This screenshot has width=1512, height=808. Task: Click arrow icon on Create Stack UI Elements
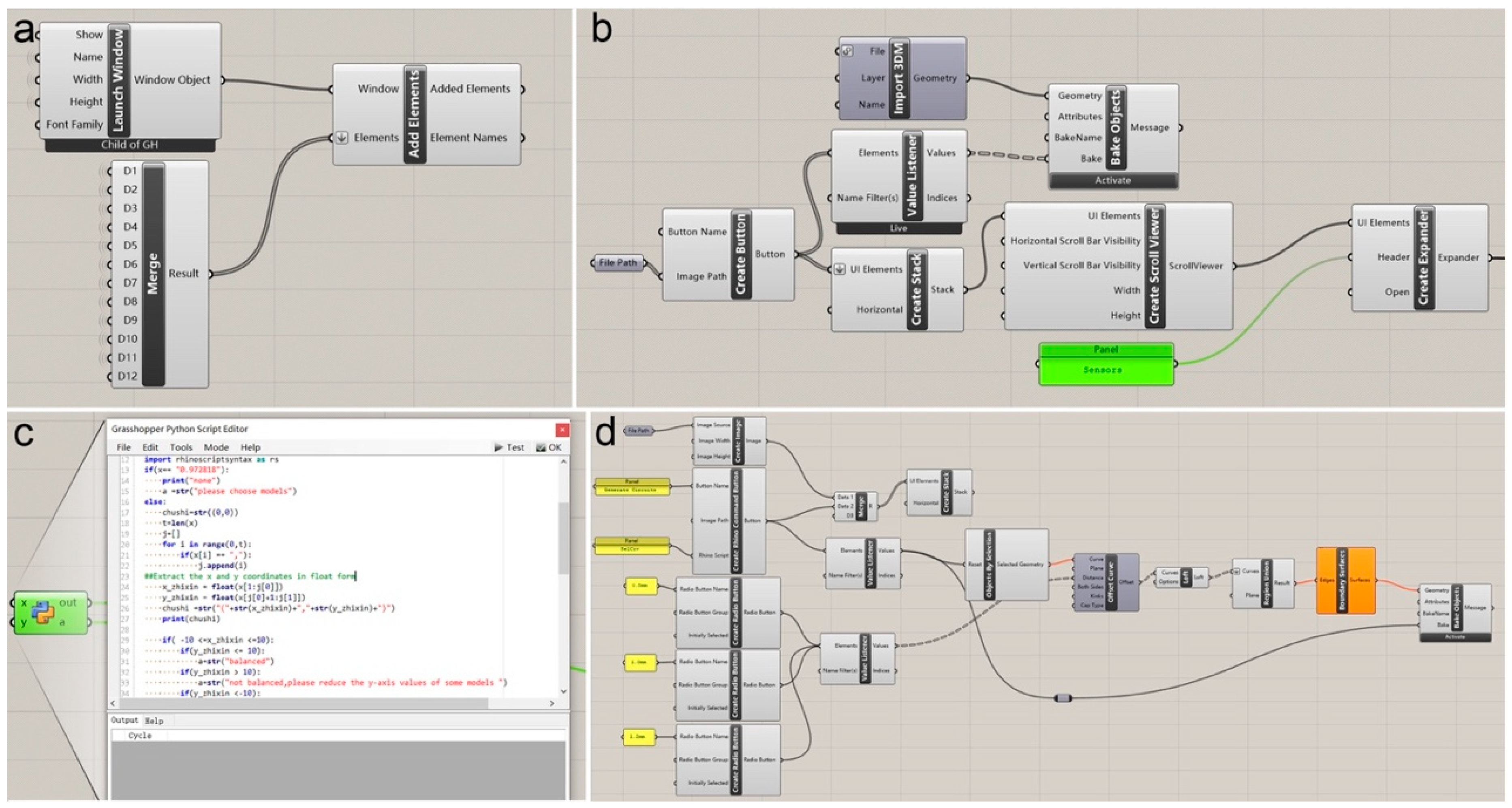(x=840, y=269)
